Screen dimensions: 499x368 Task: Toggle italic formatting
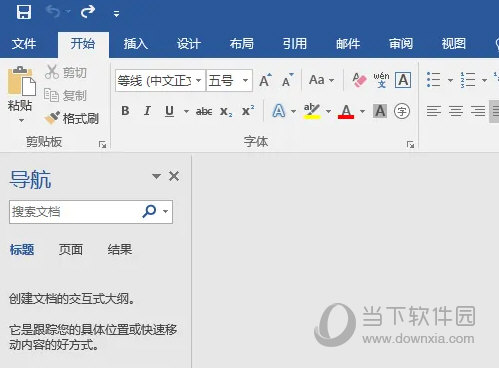point(147,111)
